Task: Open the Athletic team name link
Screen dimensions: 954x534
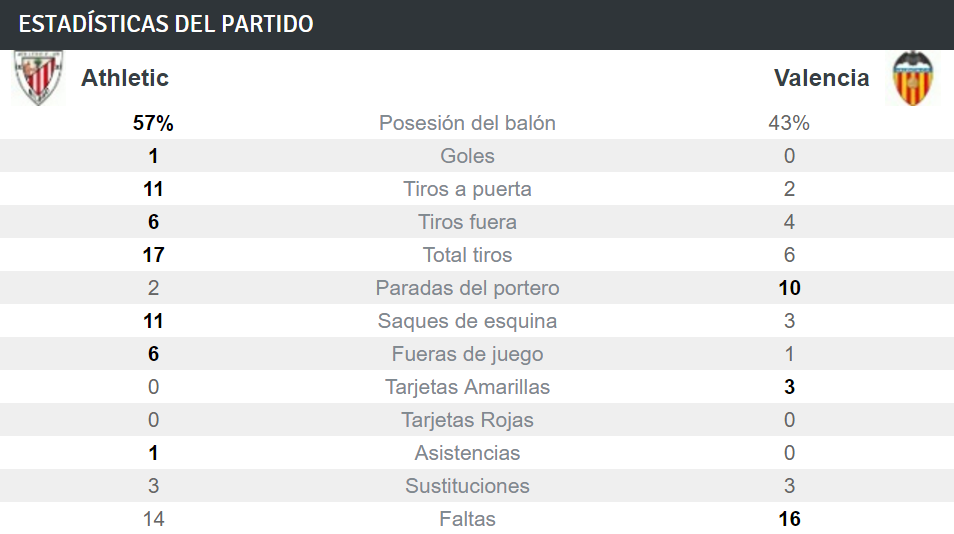Action: (125, 78)
